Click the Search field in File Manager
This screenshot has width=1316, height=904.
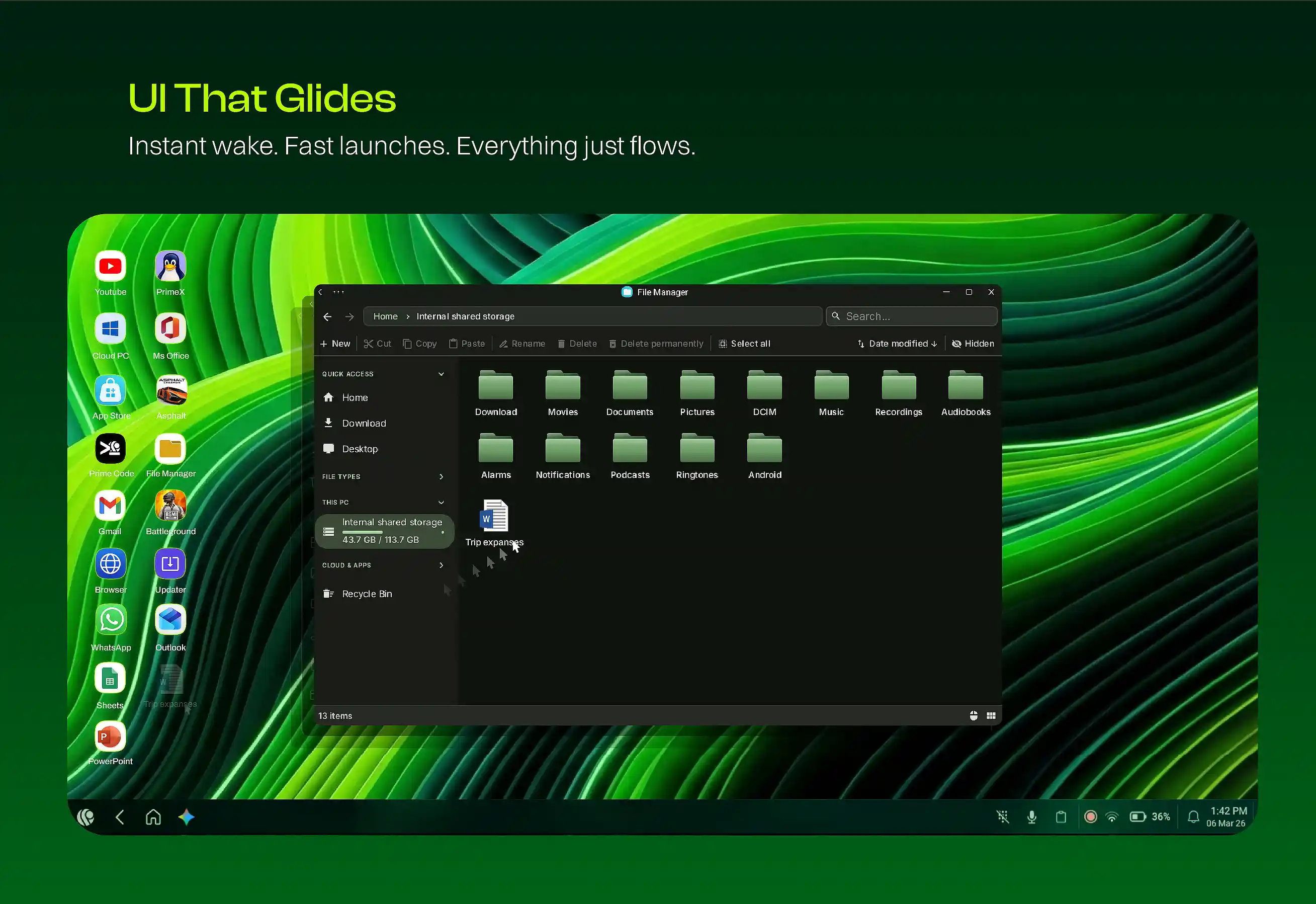(912, 316)
